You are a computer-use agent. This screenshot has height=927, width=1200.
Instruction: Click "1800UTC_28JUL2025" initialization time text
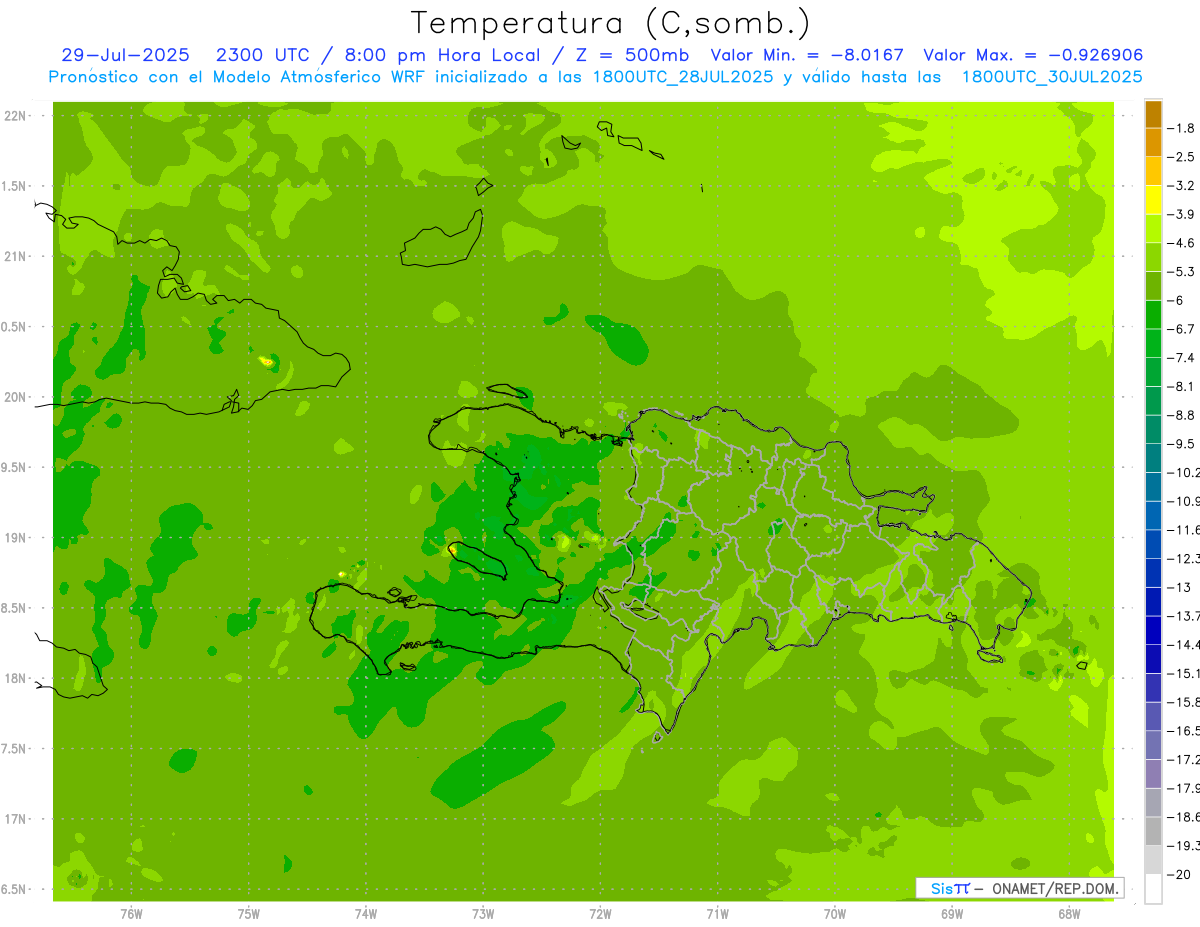[683, 76]
